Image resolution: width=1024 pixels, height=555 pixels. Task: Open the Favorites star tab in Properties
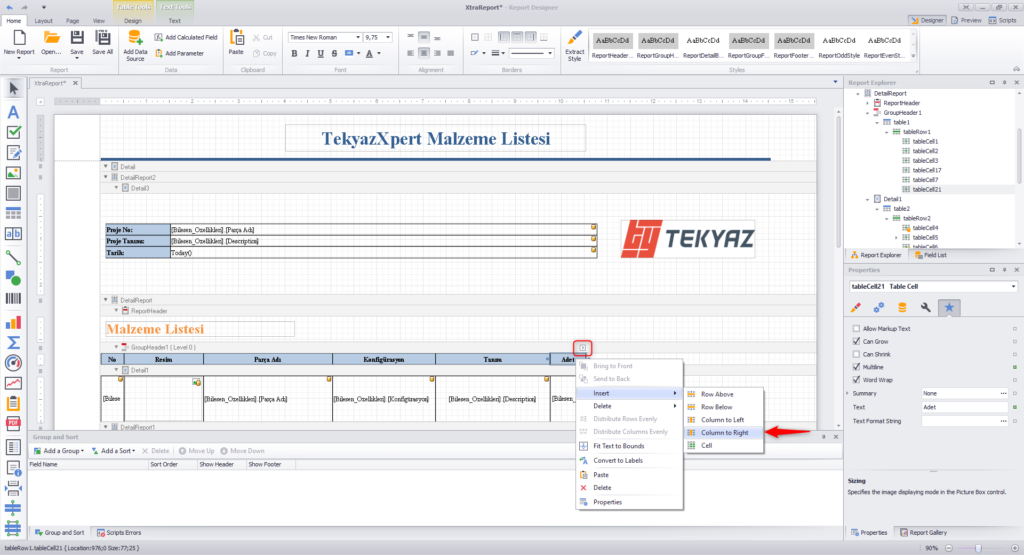(948, 307)
